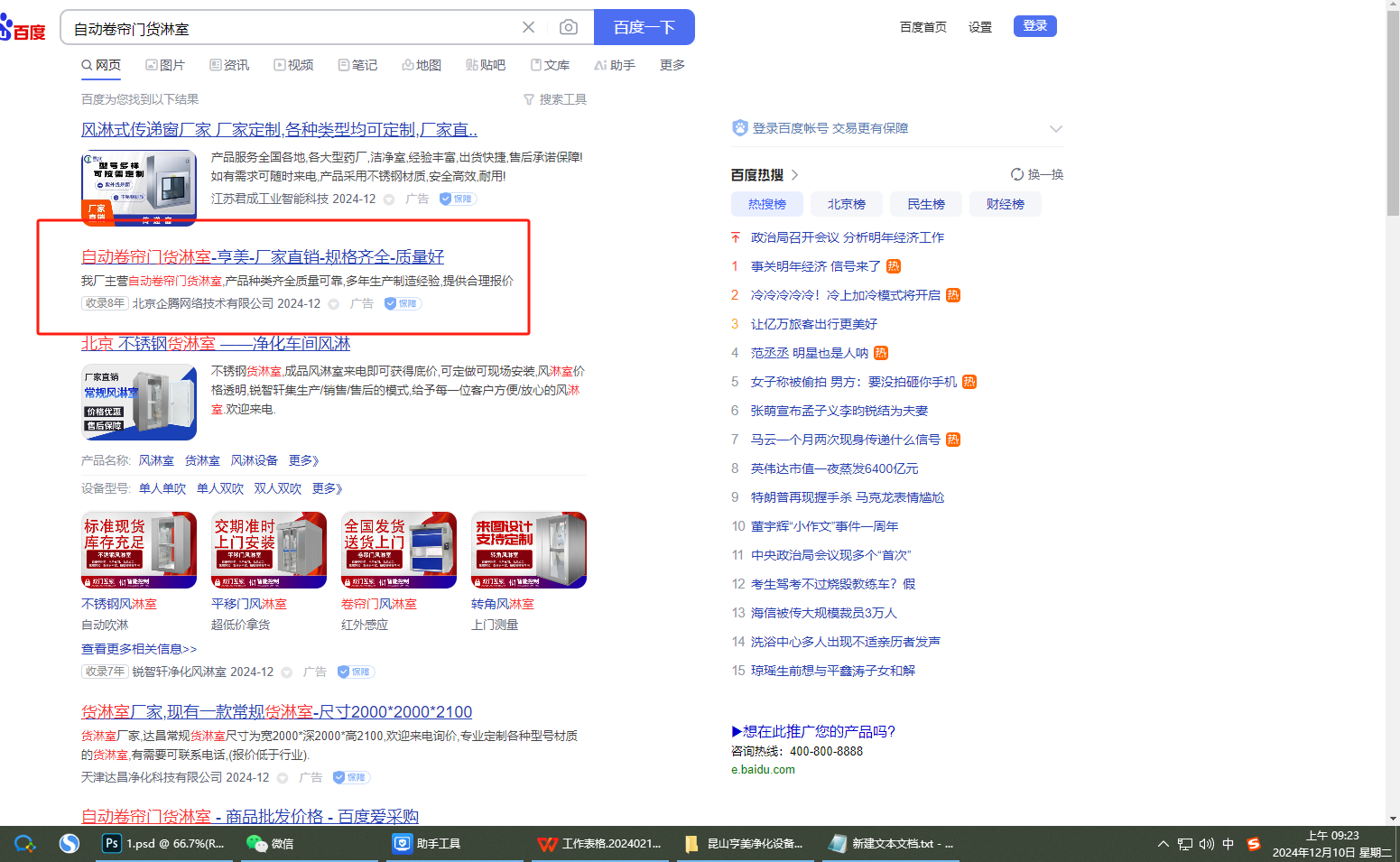Click the camera image search icon
The image size is (1400, 862).
point(568,27)
